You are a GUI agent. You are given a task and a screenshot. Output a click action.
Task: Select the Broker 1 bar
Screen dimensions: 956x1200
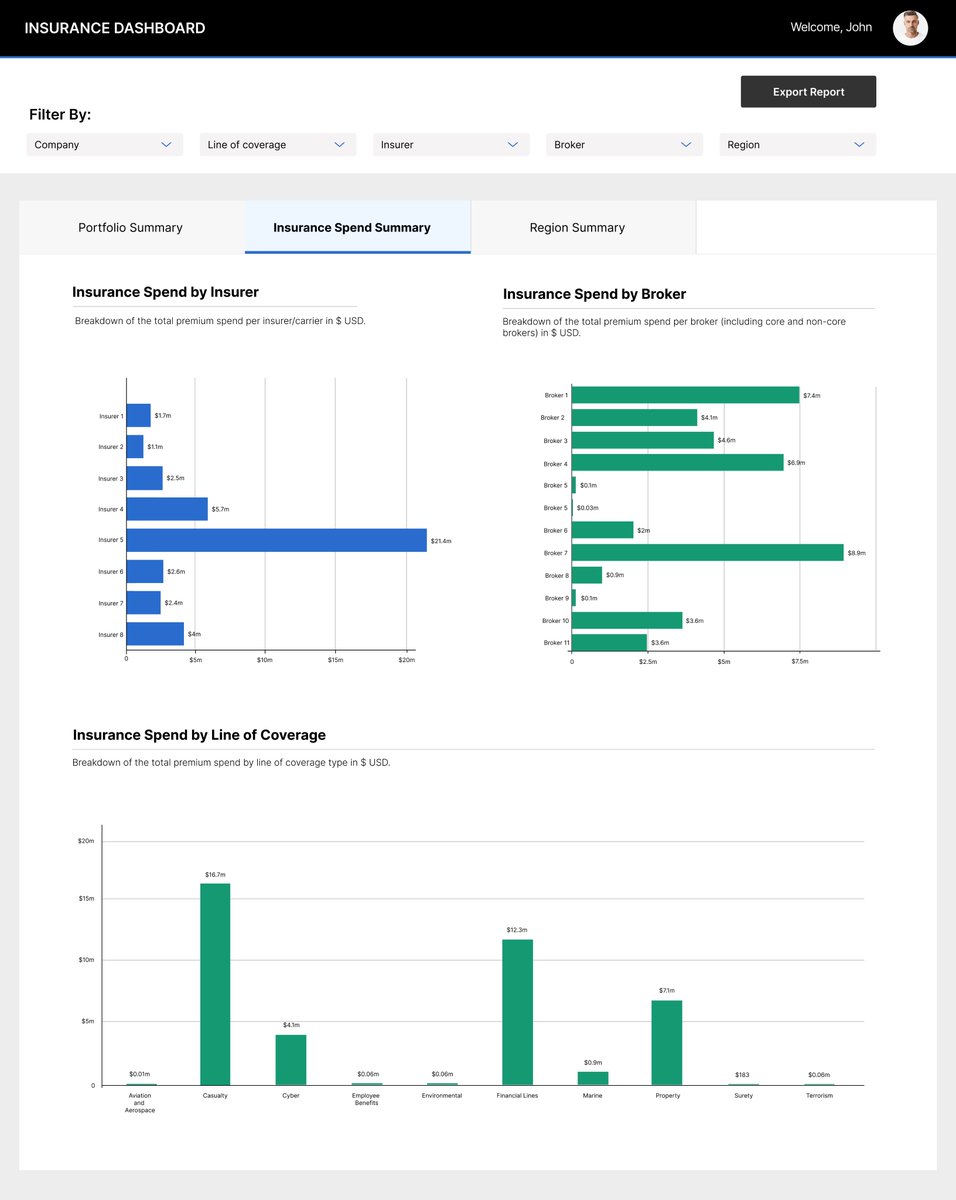[685, 395]
